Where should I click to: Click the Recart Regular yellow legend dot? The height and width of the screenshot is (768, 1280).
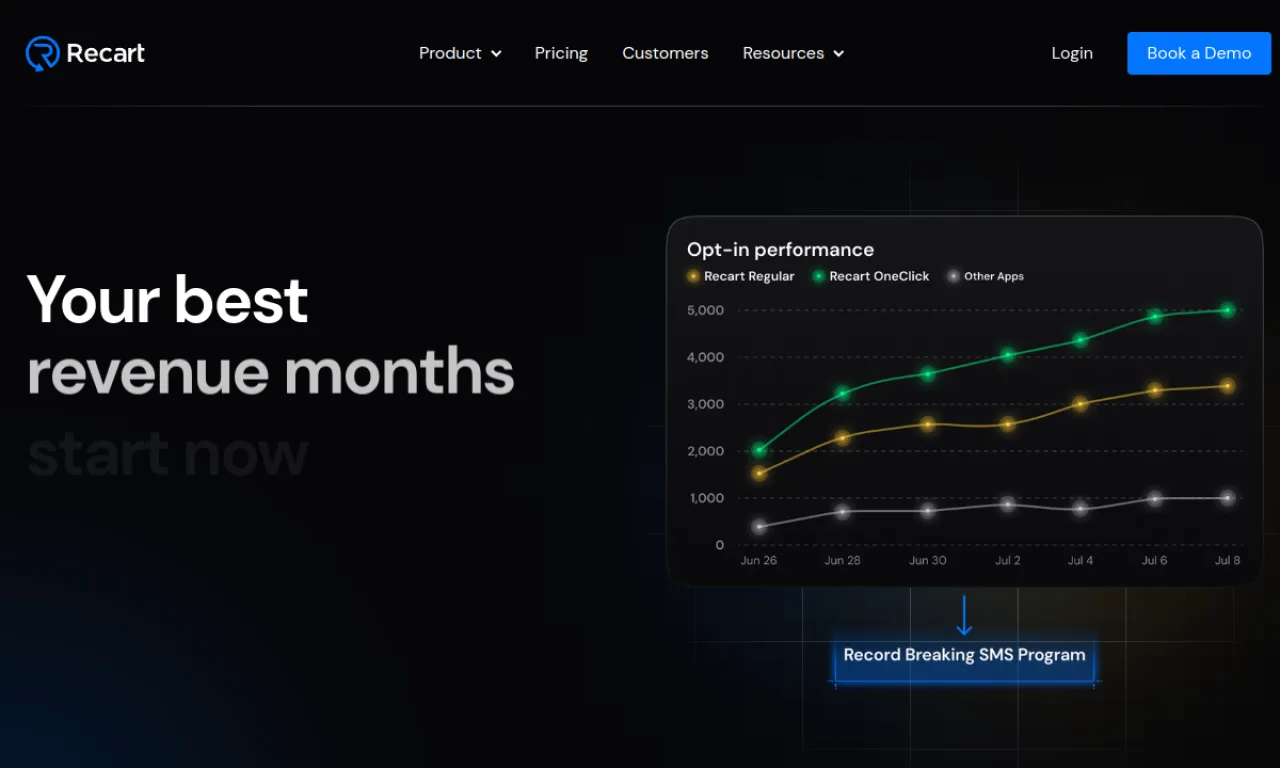click(x=693, y=276)
